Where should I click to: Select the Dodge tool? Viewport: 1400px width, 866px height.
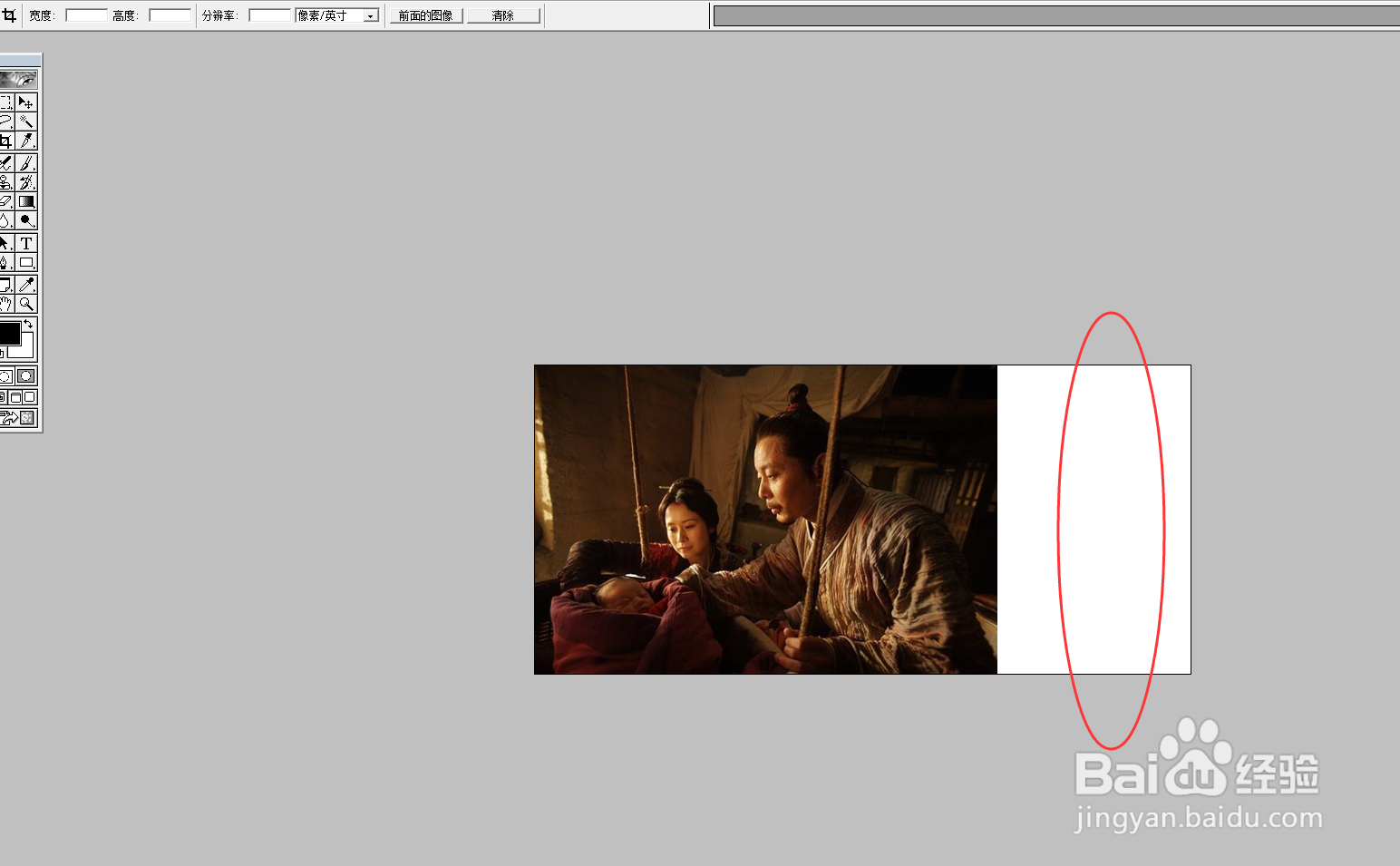pos(26,220)
